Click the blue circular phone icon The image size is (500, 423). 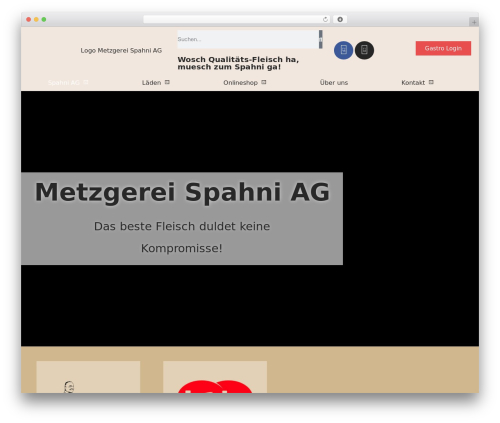[343, 50]
